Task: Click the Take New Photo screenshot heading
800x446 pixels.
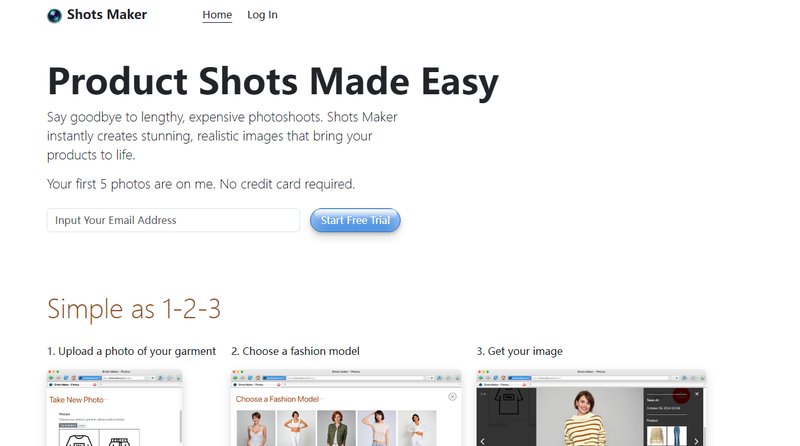Action: pyautogui.click(x=77, y=400)
